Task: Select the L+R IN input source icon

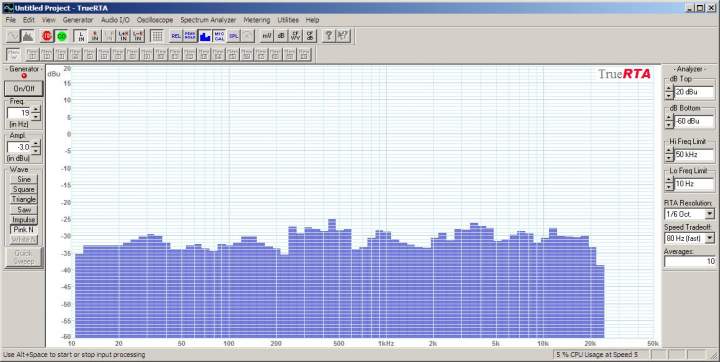Action: 124,36
